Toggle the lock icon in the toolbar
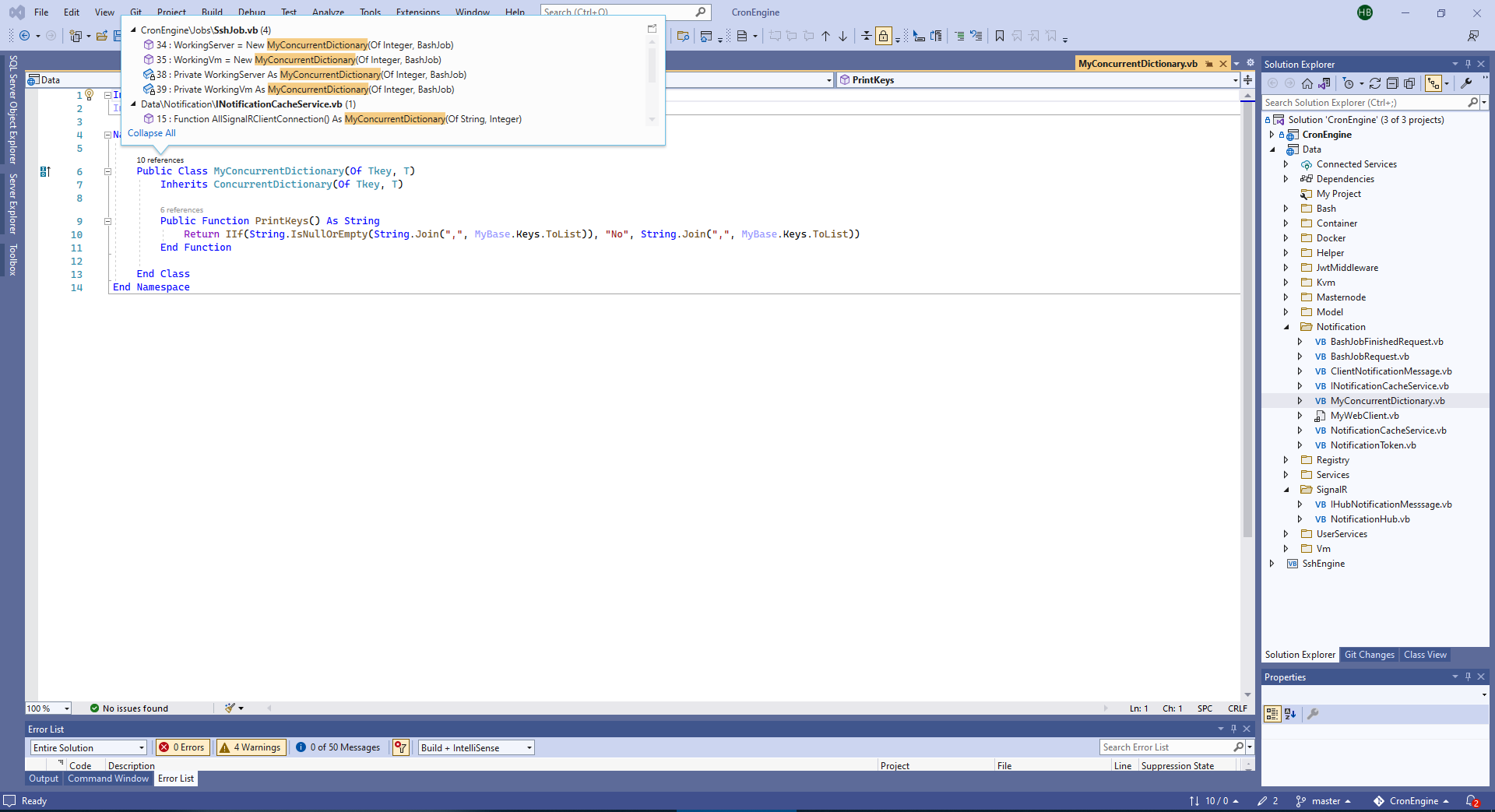The image size is (1495, 812). [883, 36]
